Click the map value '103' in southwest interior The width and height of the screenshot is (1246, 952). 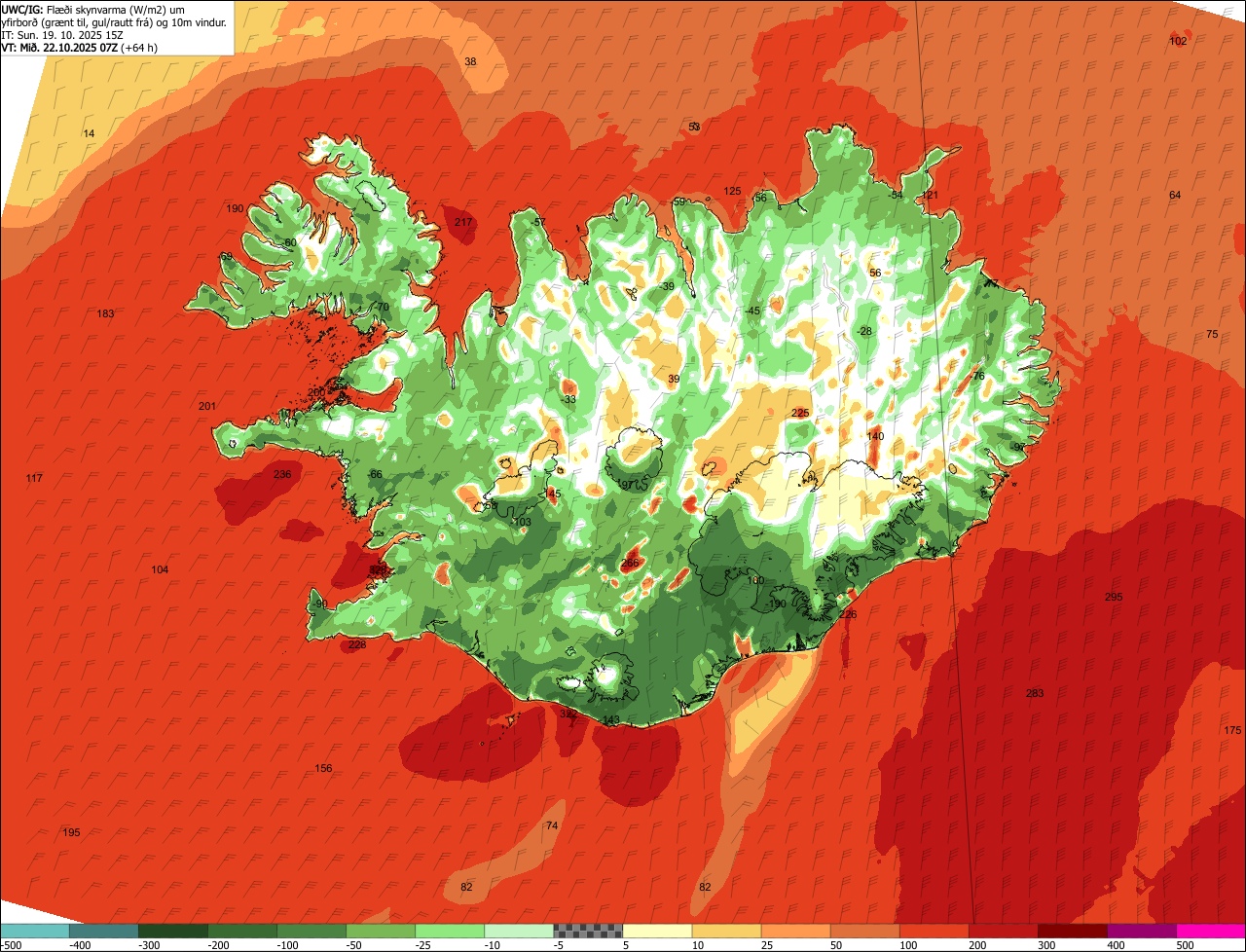pyautogui.click(x=523, y=523)
